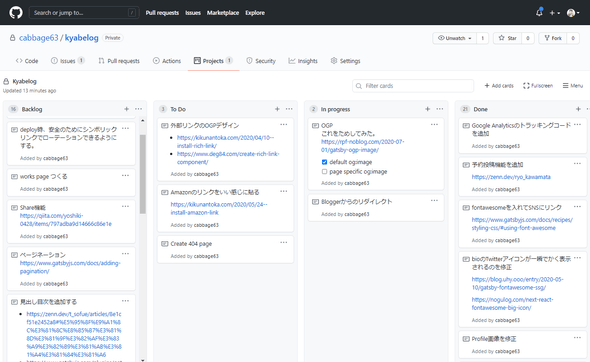Viewport: 590px width, 362px height.
Task: Open options for Bloggerからのリダイレクト card
Action: tap(434, 201)
